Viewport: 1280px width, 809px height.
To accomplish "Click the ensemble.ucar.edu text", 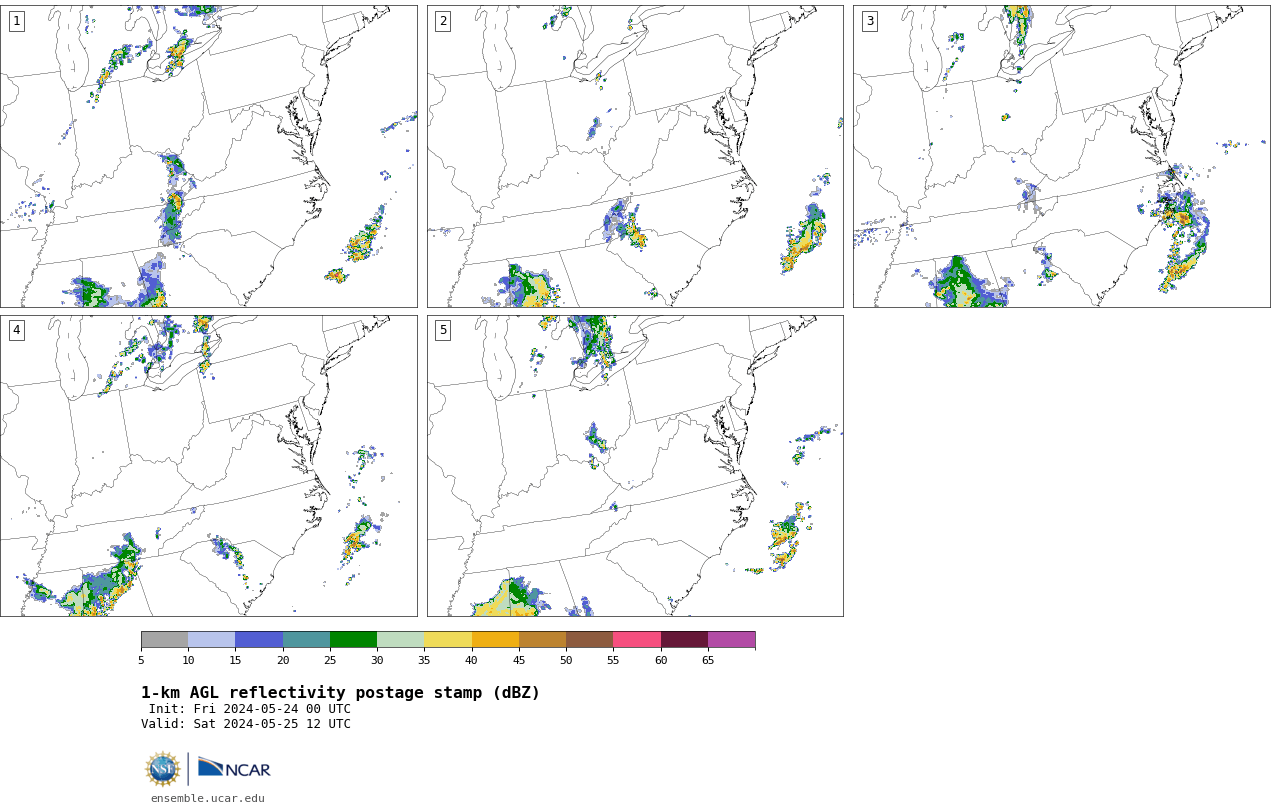I will 208,798.
